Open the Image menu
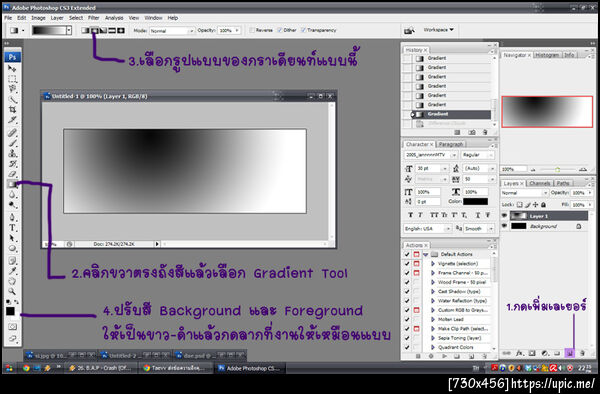600x394 pixels. 38,18
